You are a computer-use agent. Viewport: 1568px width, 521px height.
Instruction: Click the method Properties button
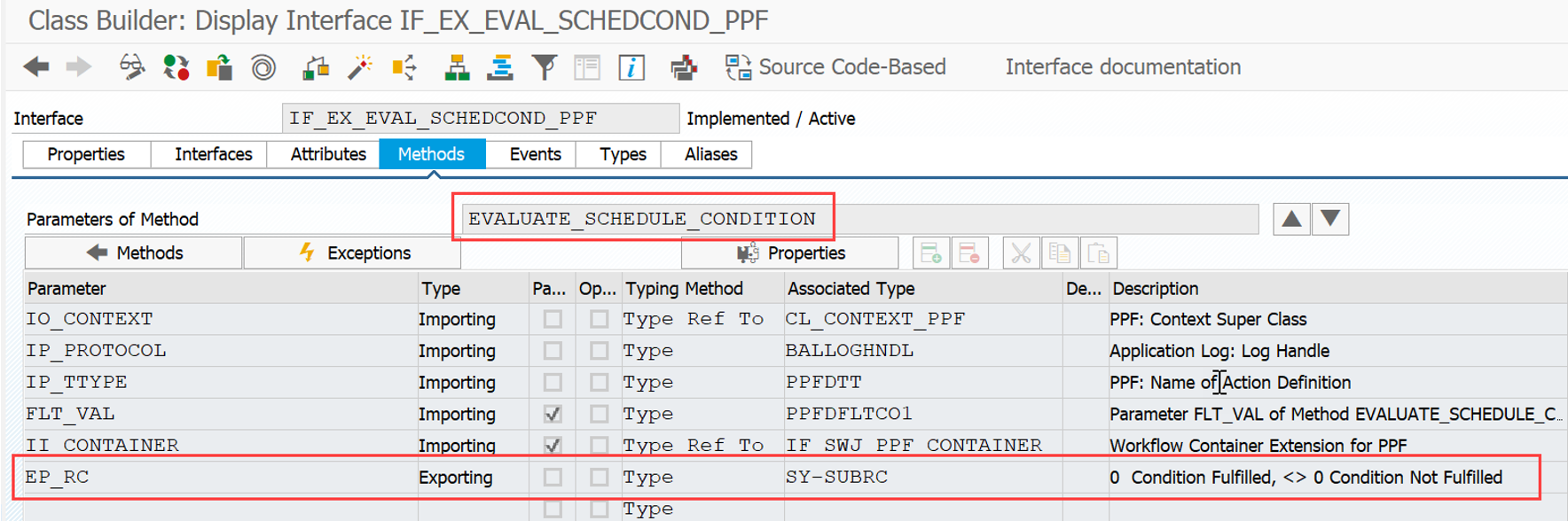tap(789, 253)
